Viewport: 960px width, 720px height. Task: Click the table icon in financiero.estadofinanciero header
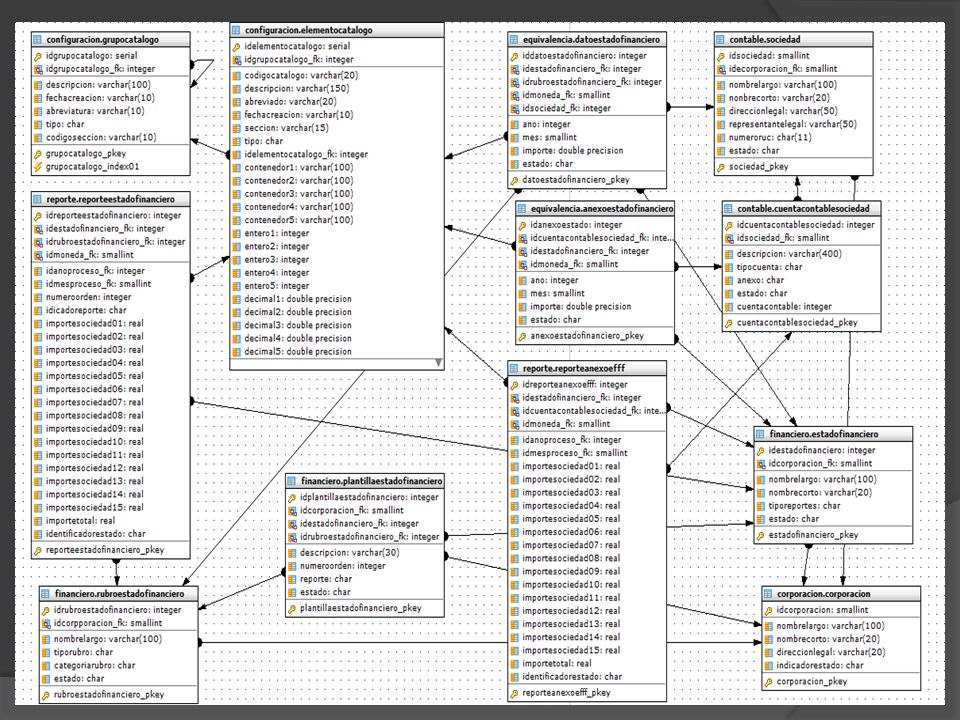[760, 434]
